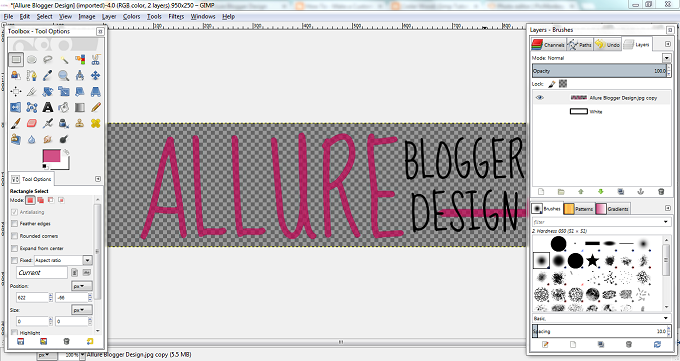
Task: Select the Scale tool
Action: (x=64, y=92)
